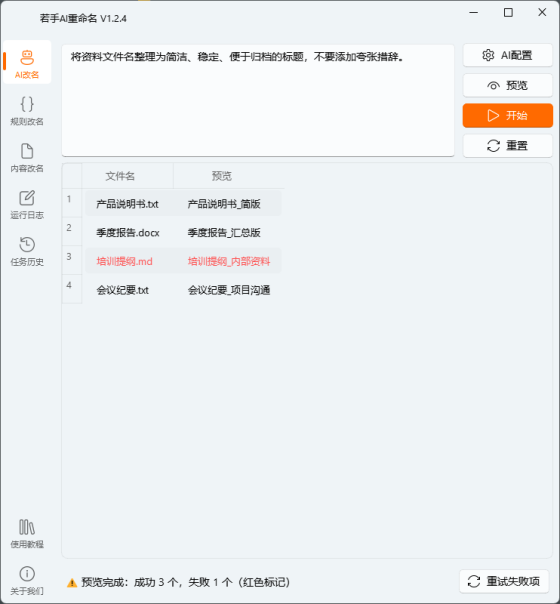This screenshot has width=560, height=604.
Task: Click the 重试失败项 button
Action: click(504, 581)
